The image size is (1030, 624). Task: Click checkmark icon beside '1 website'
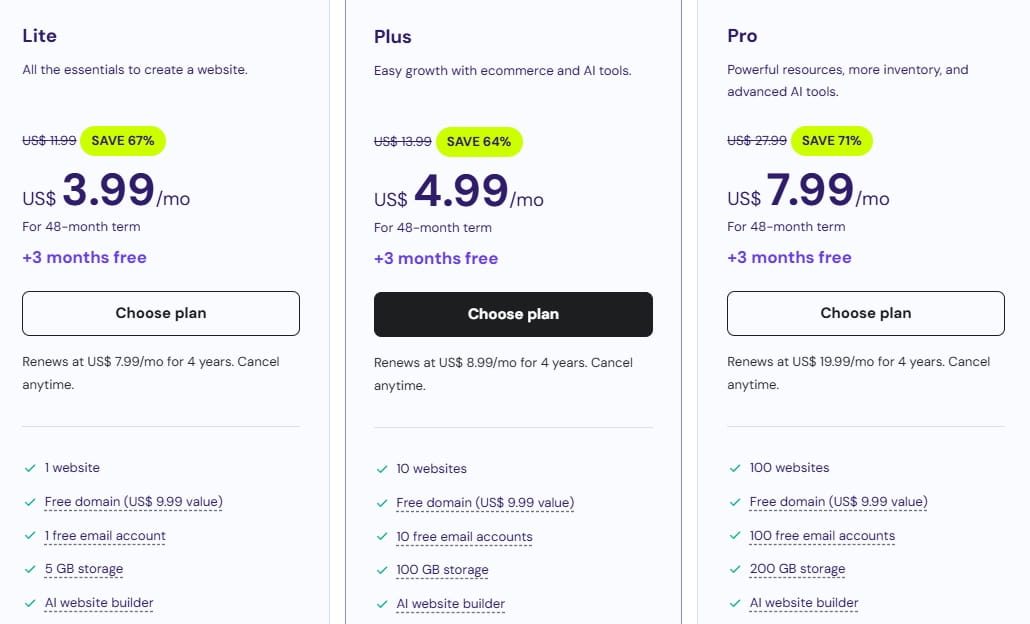[x=30, y=467]
